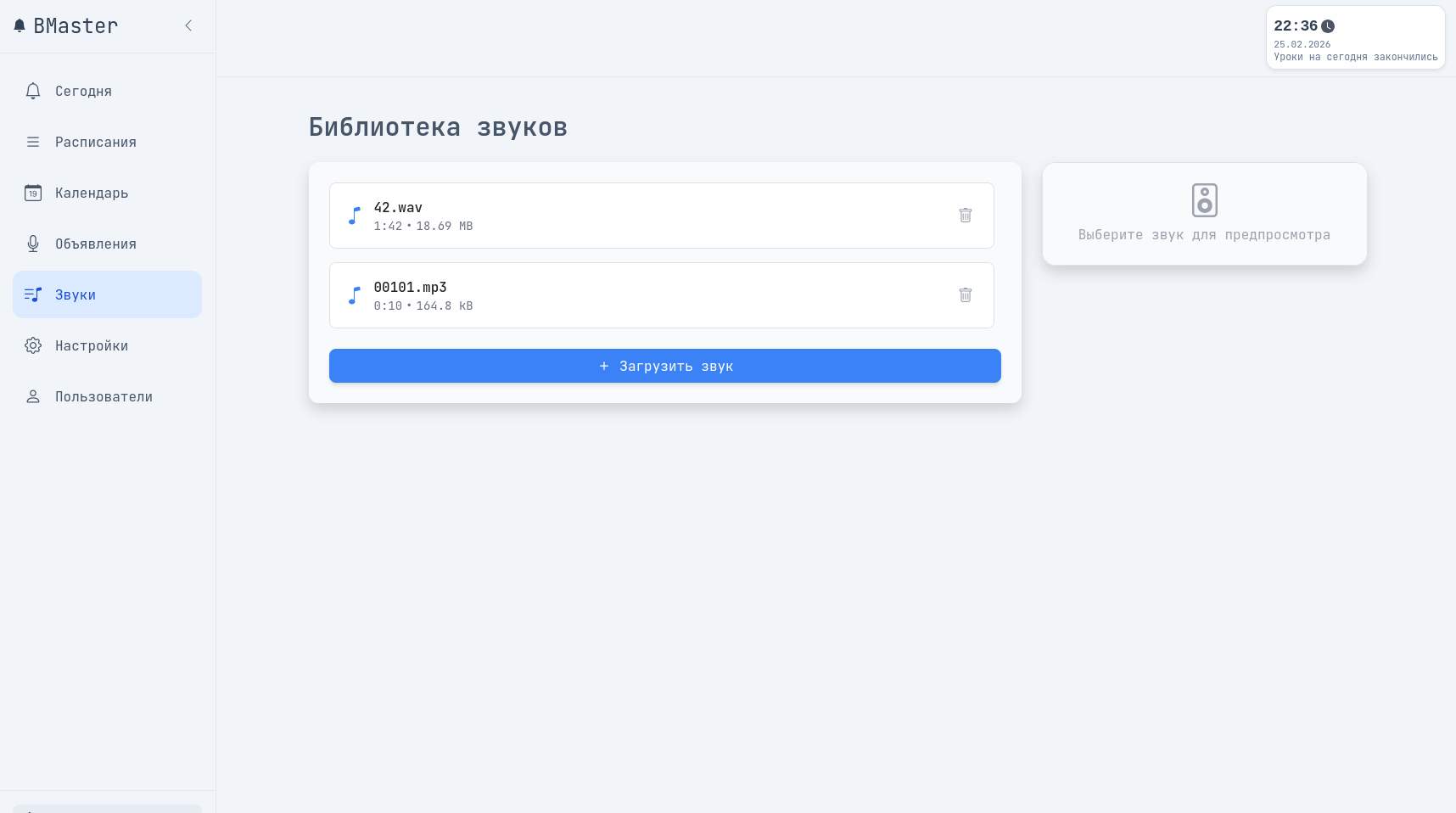
Task: Click the speaker icon in preview panel
Action: [x=1204, y=200]
